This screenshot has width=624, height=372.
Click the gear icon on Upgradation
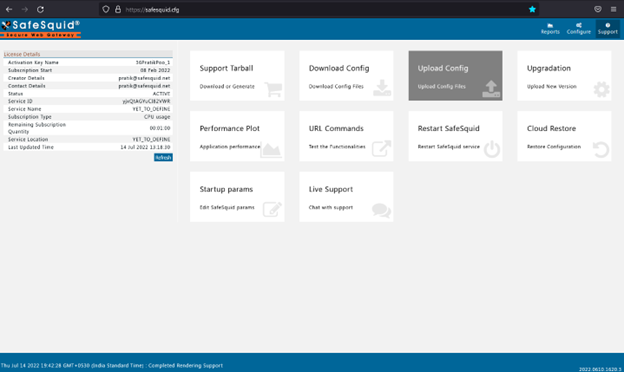pos(601,89)
